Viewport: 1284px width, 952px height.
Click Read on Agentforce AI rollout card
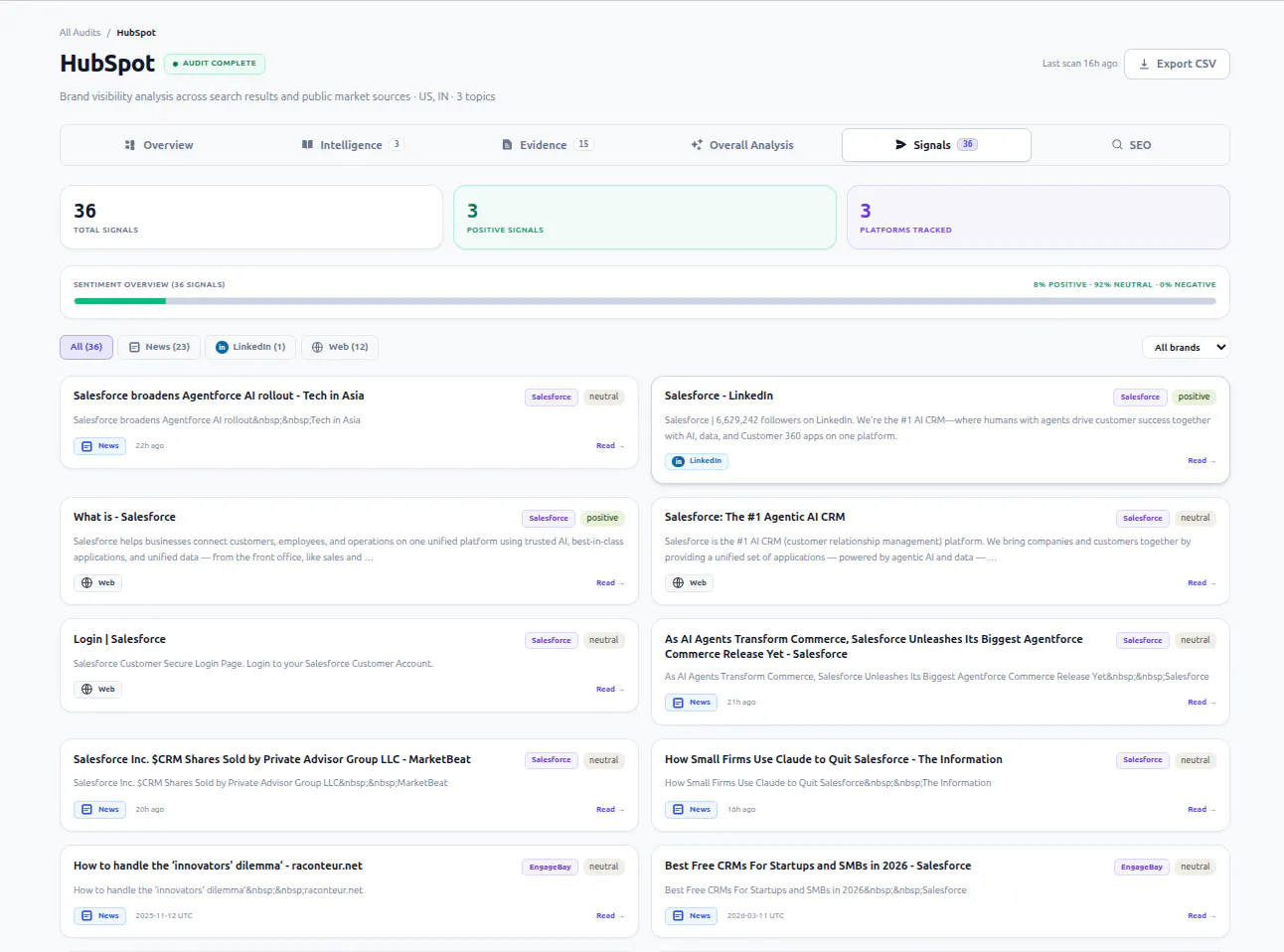609,446
